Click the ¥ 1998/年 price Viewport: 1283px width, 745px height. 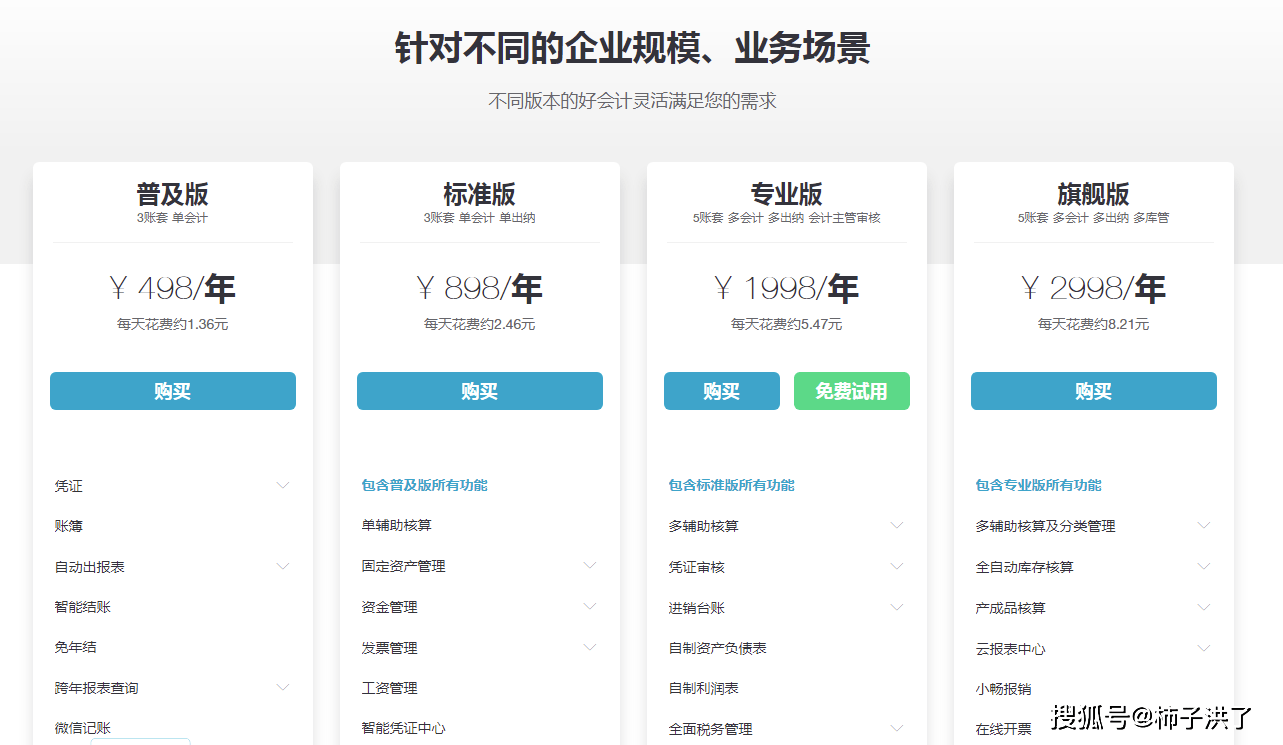(787, 289)
